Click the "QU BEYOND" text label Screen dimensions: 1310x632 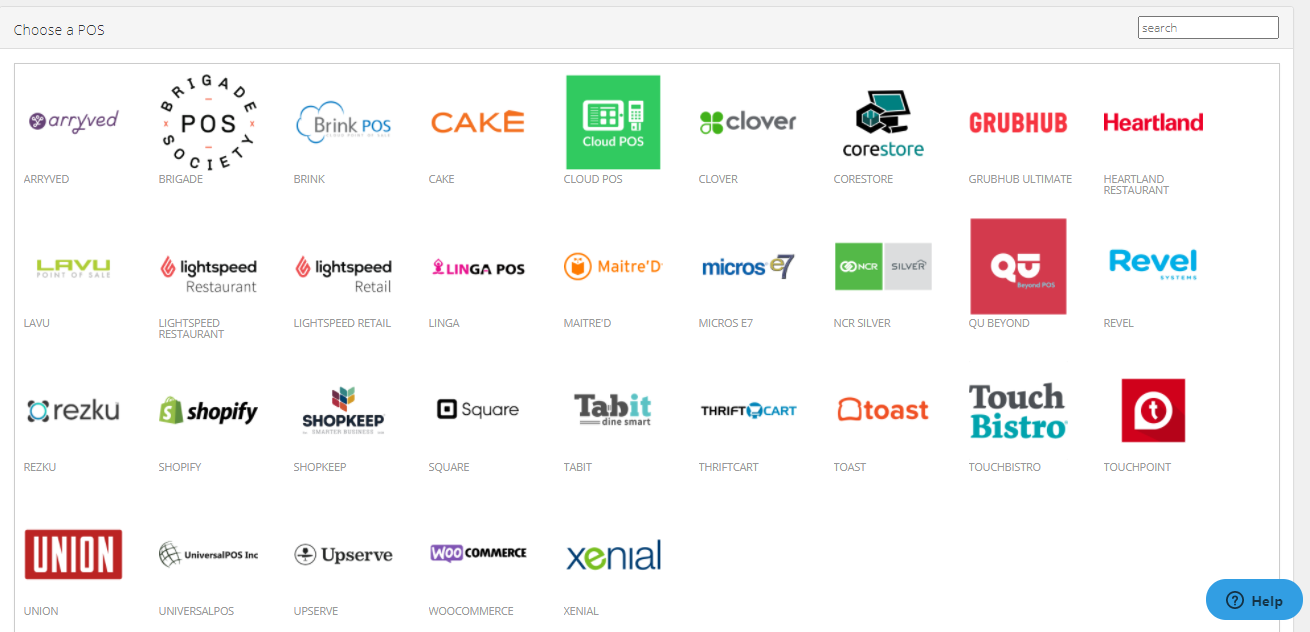coord(999,323)
